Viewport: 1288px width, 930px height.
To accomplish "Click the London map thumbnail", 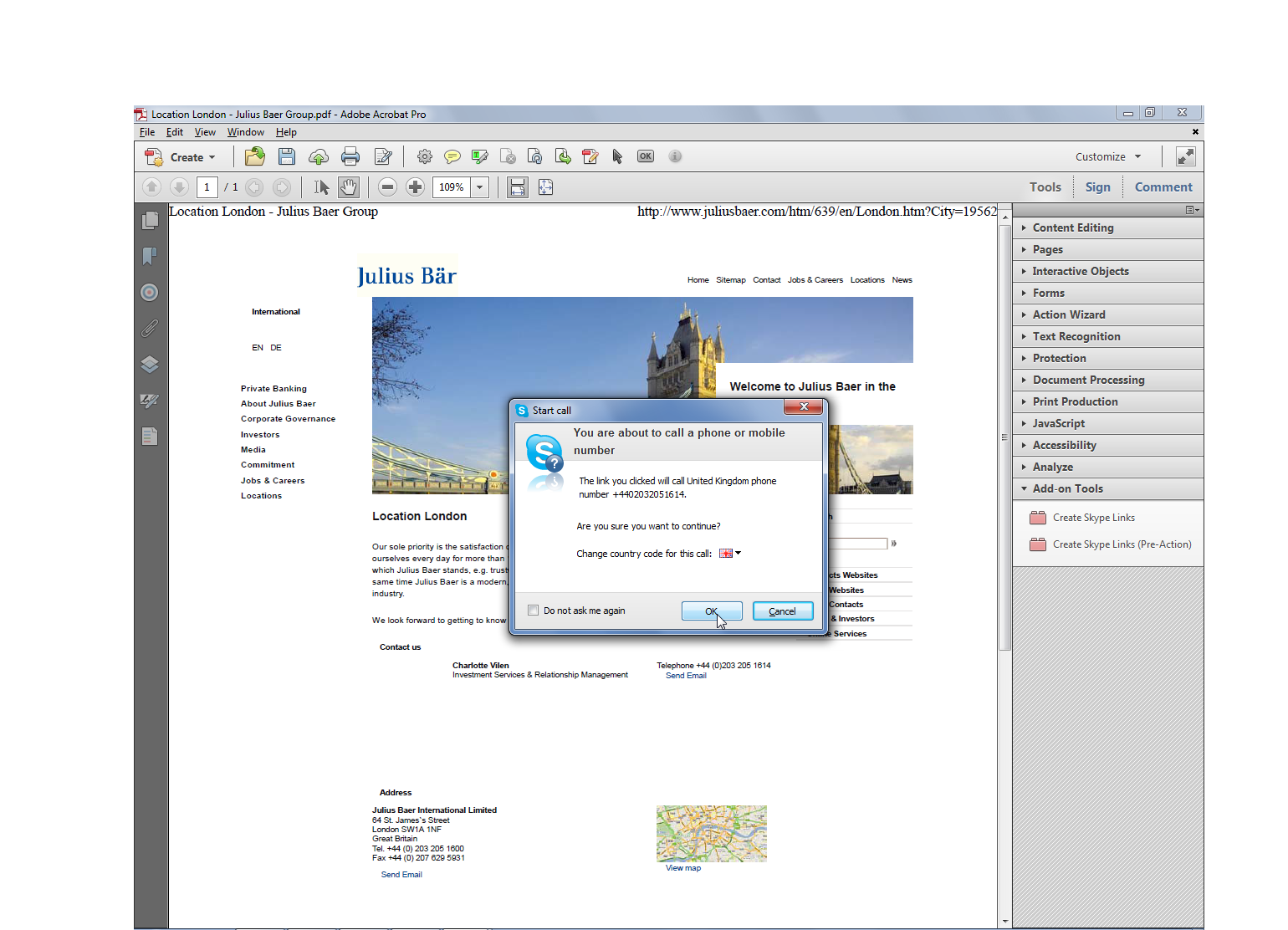I will point(712,834).
